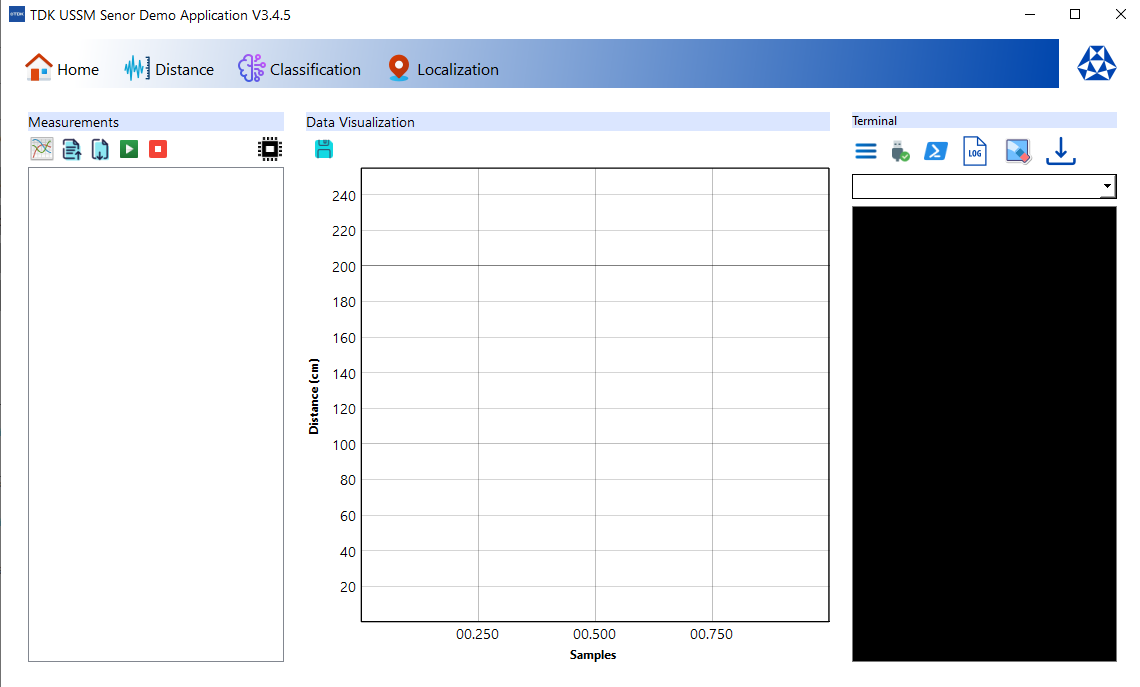The height and width of the screenshot is (687, 1140).
Task: Open the Classification tab
Action: (x=299, y=69)
